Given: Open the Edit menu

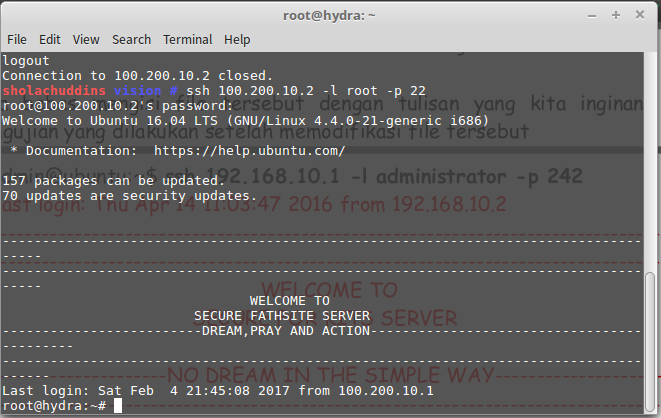Looking at the screenshot, I should point(49,40).
